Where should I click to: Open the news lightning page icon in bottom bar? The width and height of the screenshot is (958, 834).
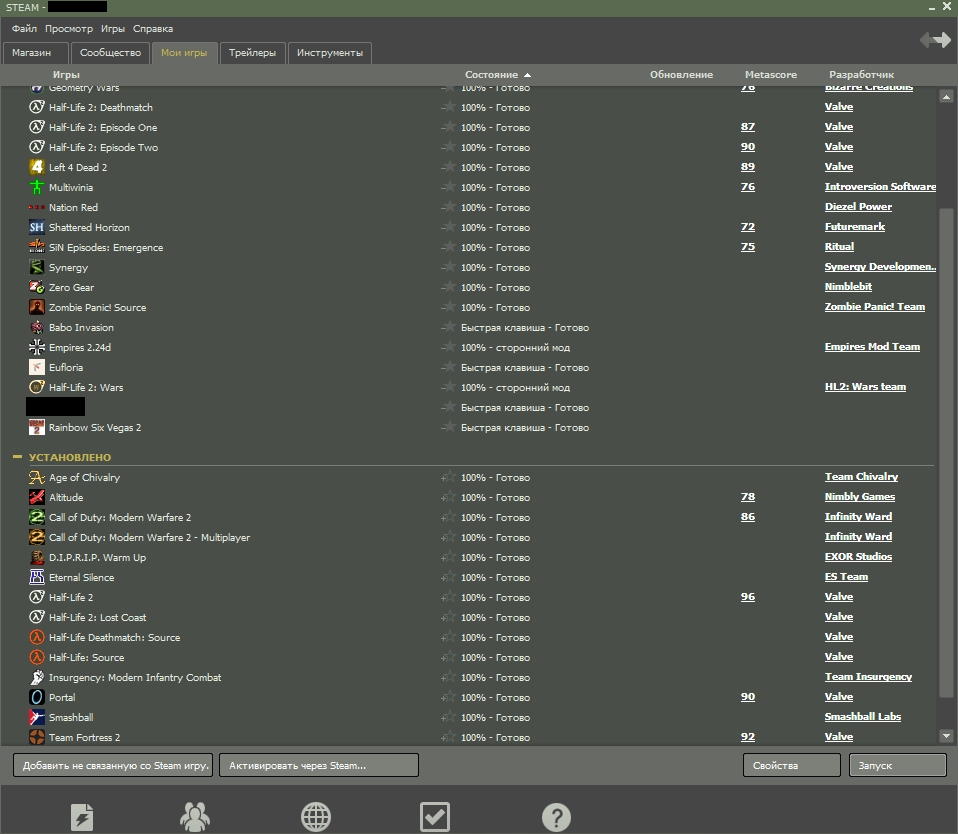tap(82, 817)
